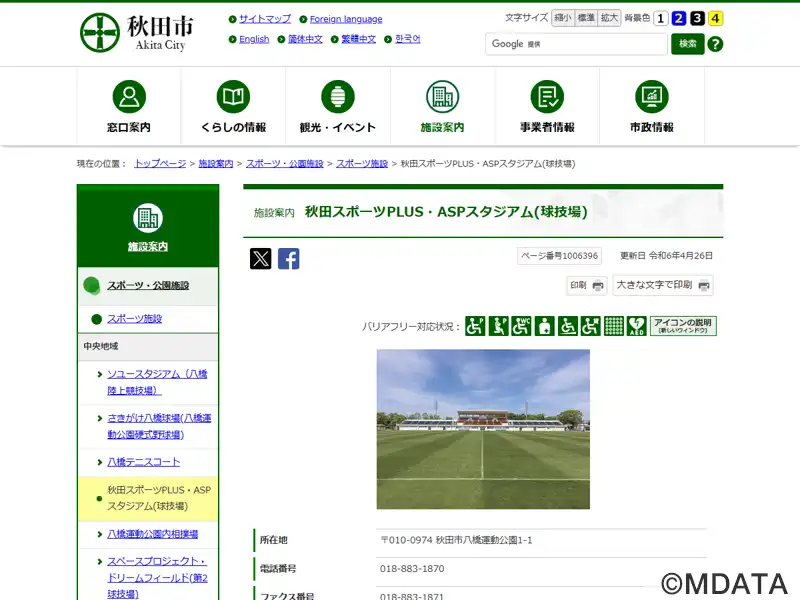Set text size to 拡大
The image size is (800, 600).
click(609, 18)
